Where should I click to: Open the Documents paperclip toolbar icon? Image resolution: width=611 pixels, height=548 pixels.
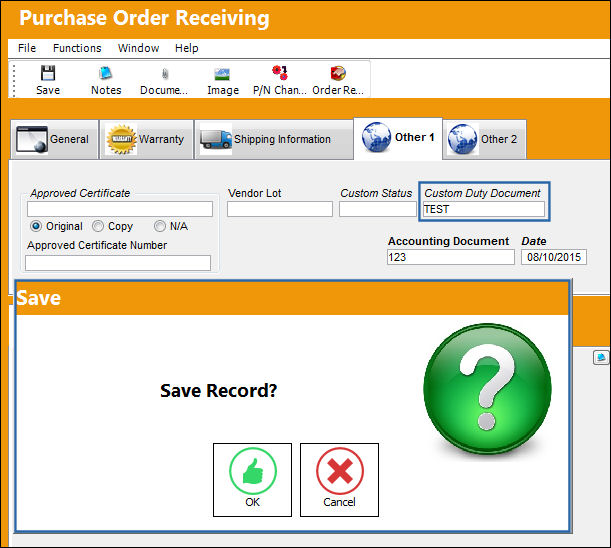[165, 73]
